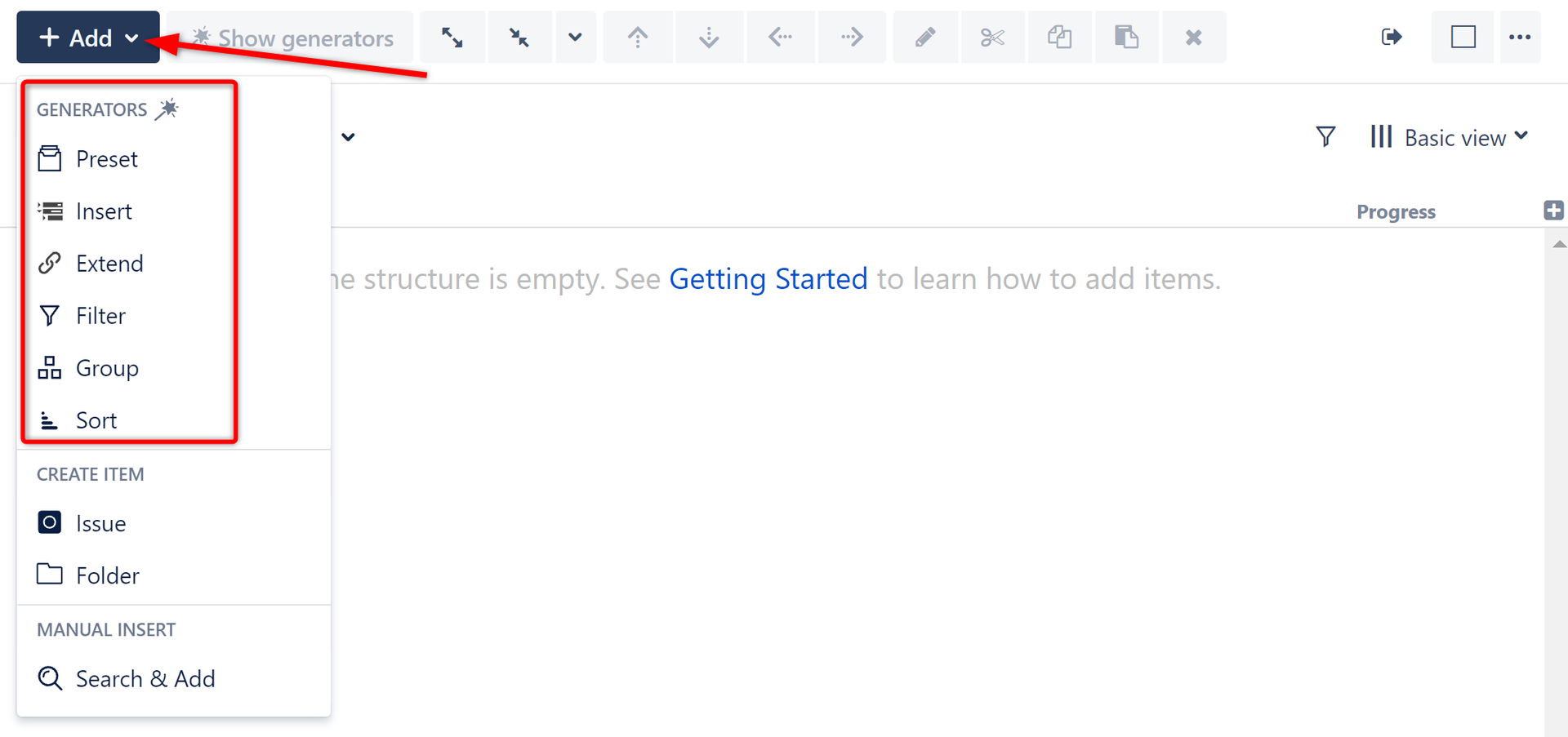Click the move down arrow icon
1568x737 pixels.
tap(709, 38)
